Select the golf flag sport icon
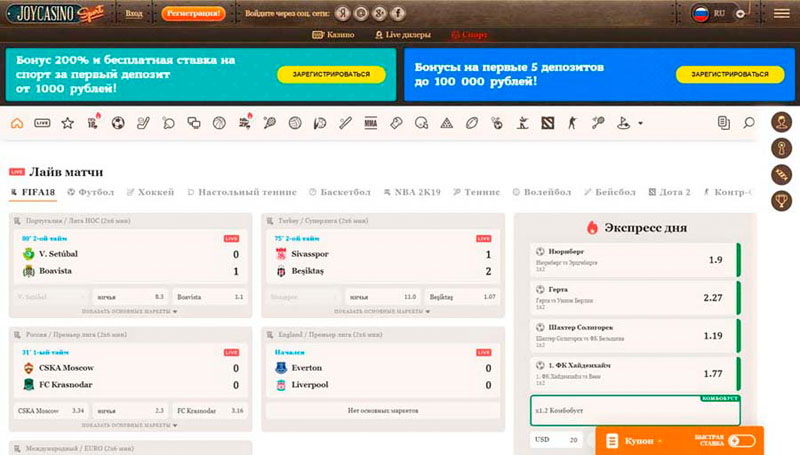This screenshot has width=800, height=455. pos(623,123)
